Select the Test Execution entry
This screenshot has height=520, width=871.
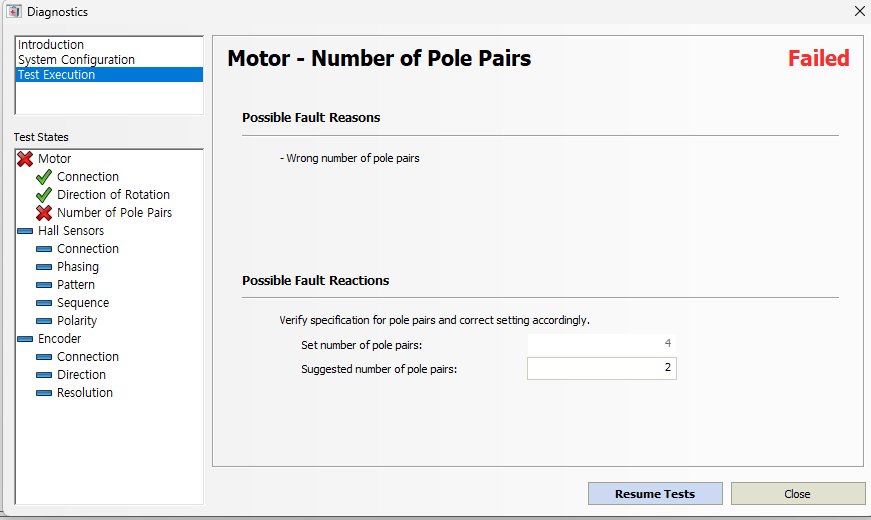[109, 74]
